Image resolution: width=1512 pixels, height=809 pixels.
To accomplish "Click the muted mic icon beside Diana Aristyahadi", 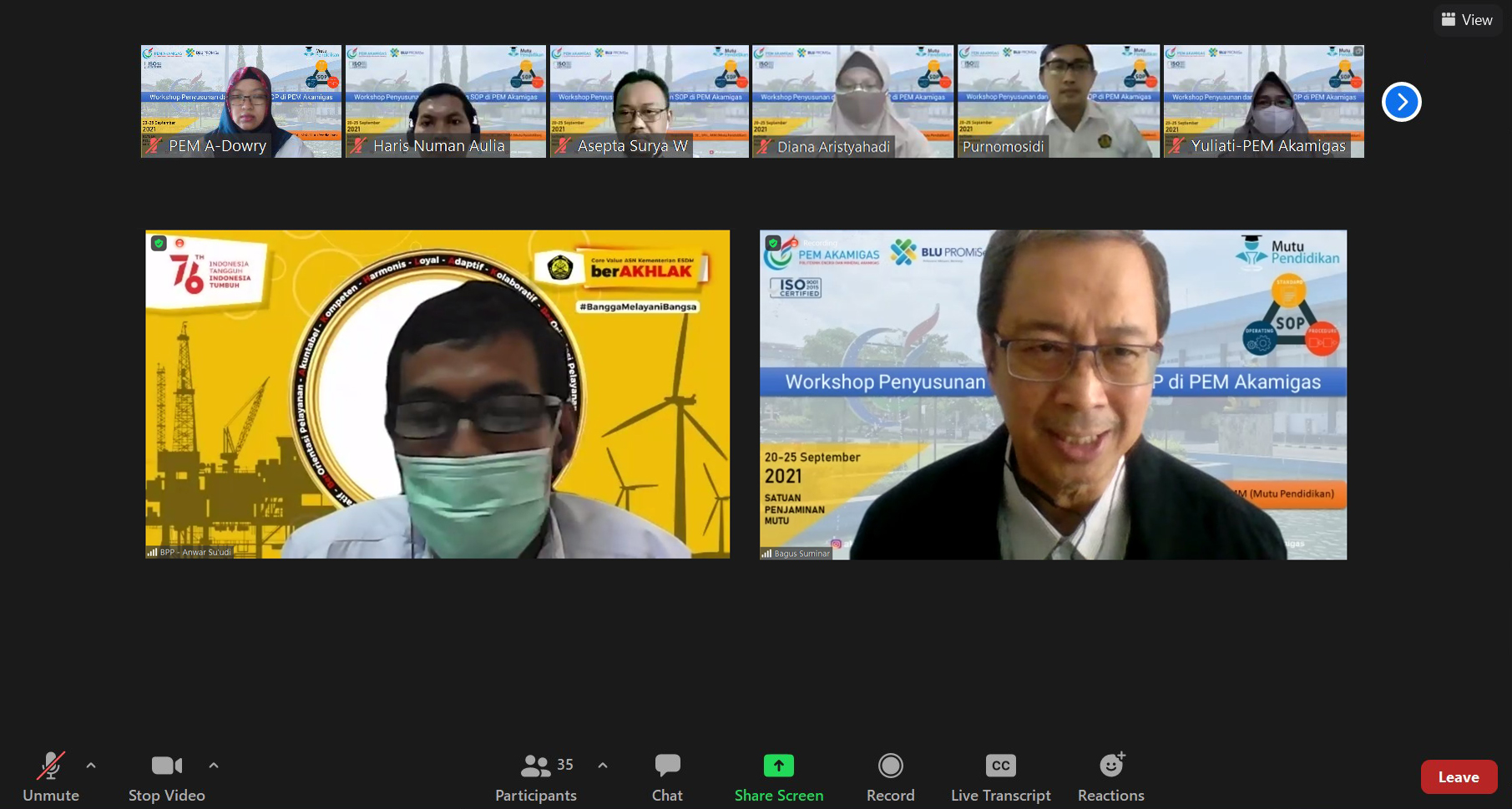I will pyautogui.click(x=763, y=146).
